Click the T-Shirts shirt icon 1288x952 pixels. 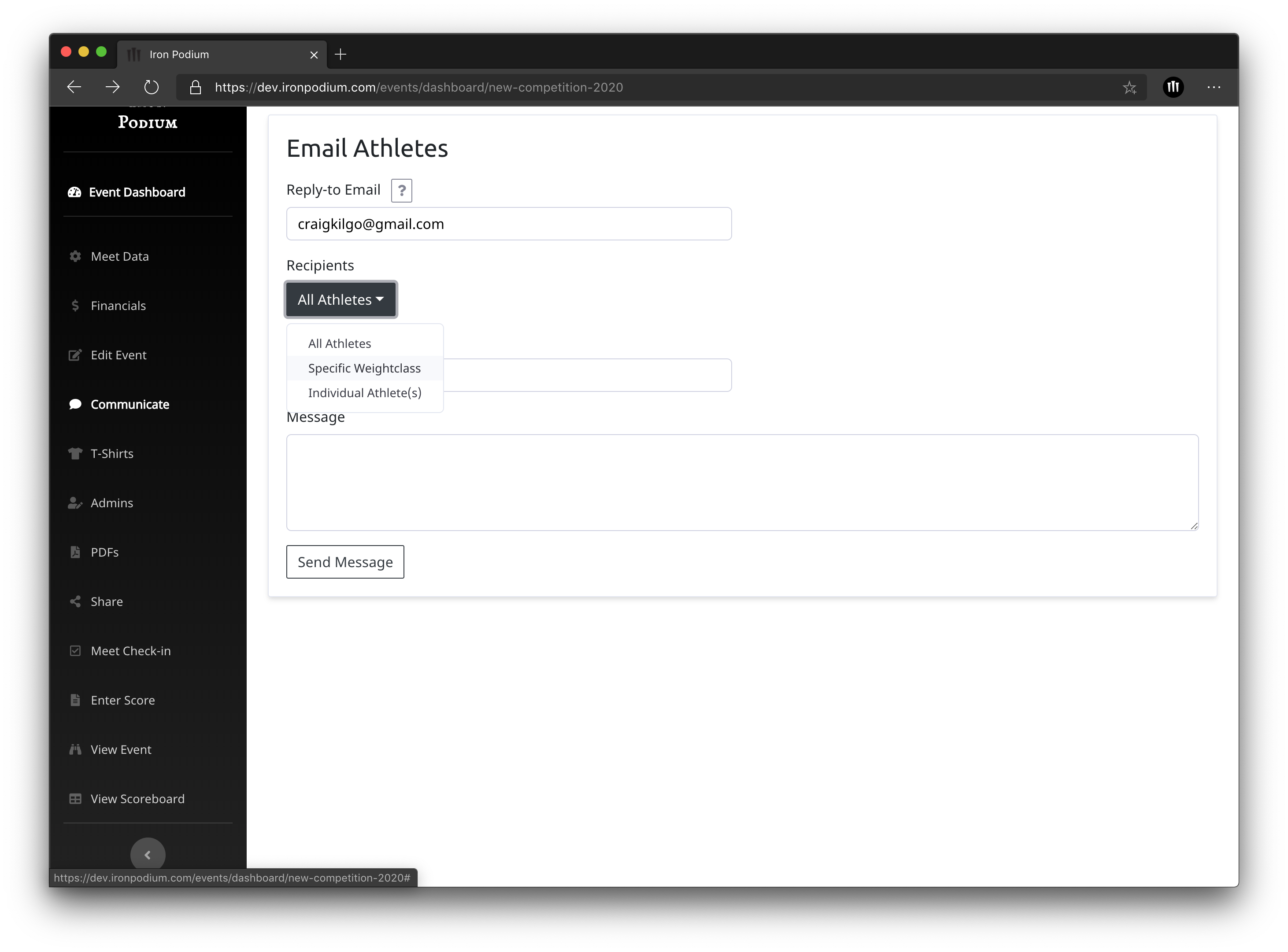click(x=75, y=454)
